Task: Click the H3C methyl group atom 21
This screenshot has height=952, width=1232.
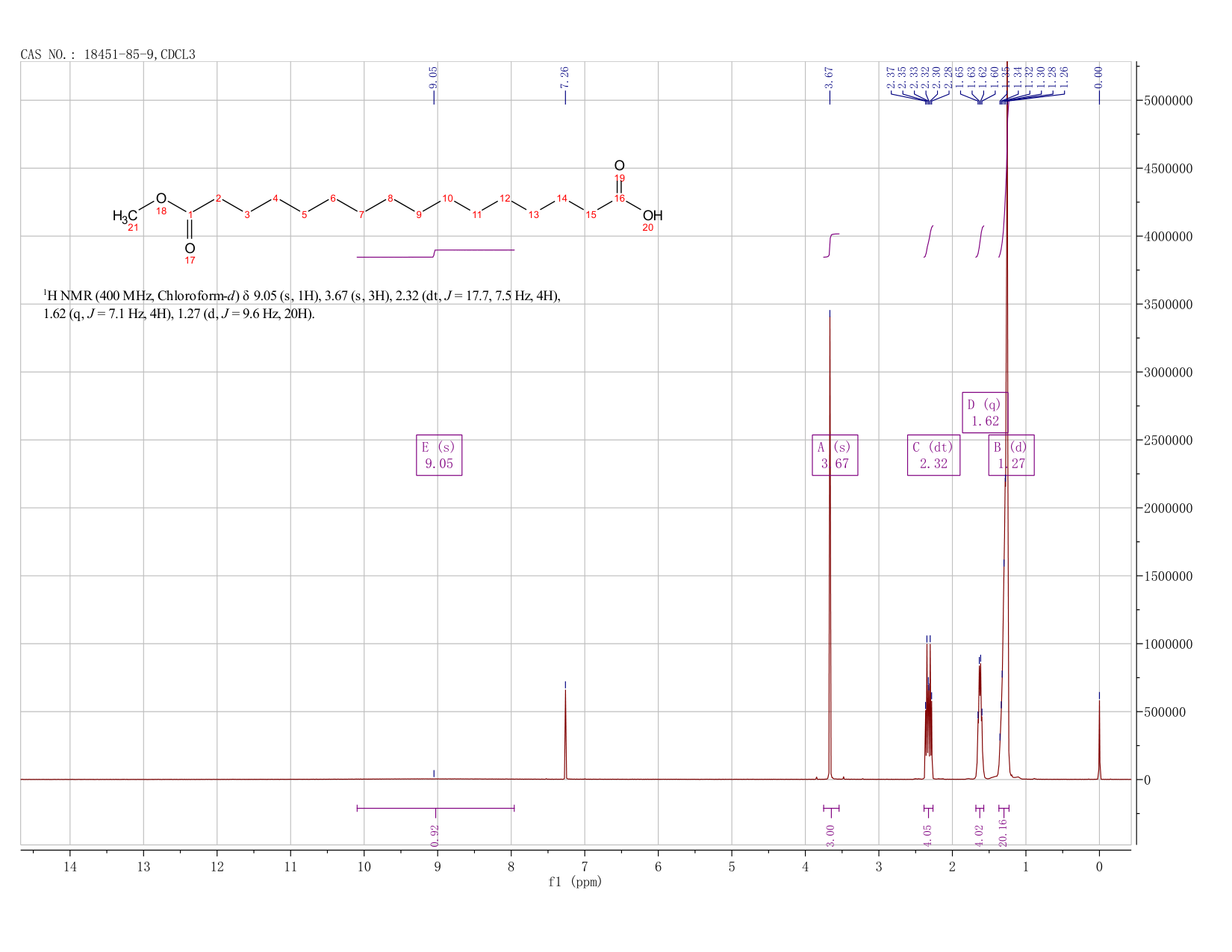Action: 125,217
